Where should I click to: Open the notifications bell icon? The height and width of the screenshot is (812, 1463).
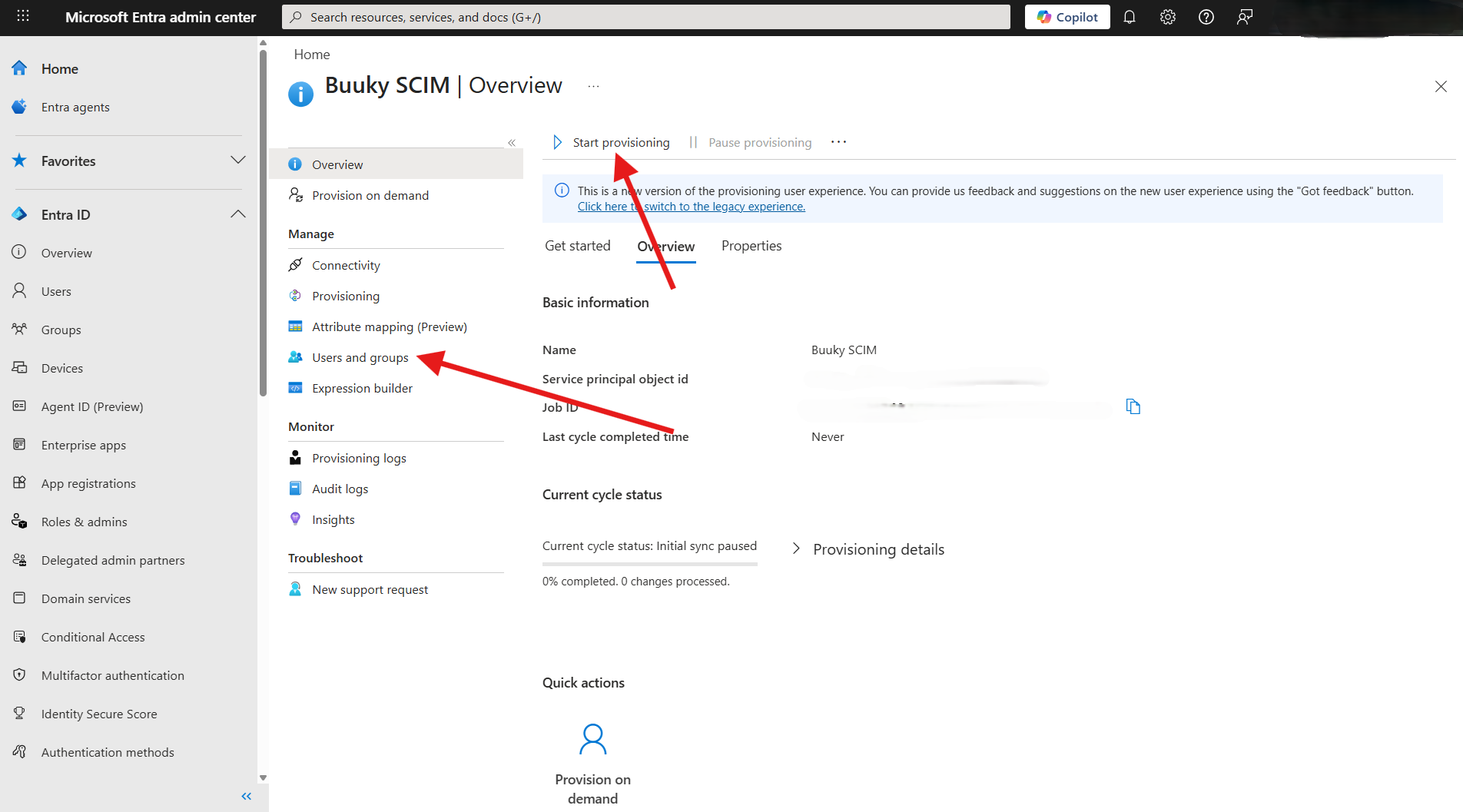pyautogui.click(x=1129, y=17)
